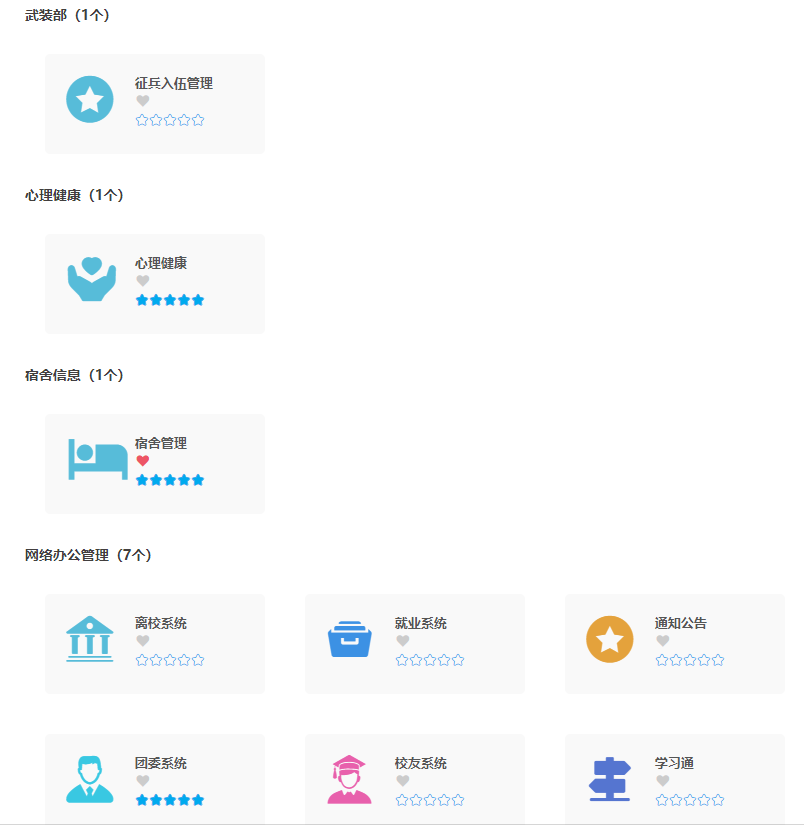Image resolution: width=804 pixels, height=825 pixels.
Task: Open the 就业系统 app card
Action: pyautogui.click(x=415, y=644)
